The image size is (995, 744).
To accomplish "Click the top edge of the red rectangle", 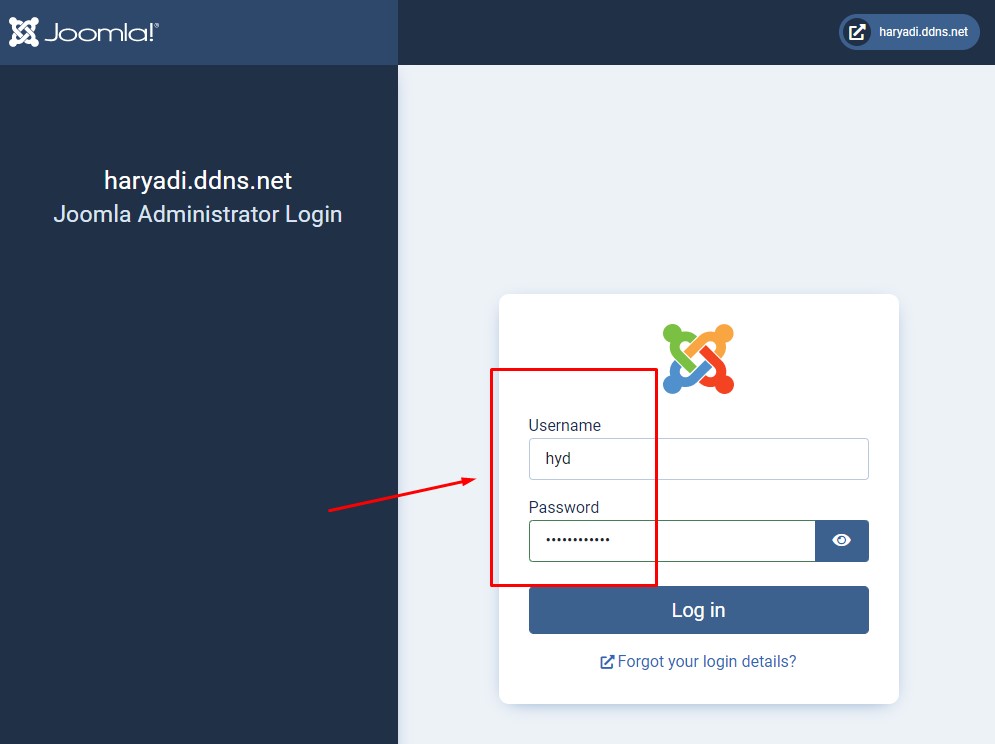I will click(573, 370).
